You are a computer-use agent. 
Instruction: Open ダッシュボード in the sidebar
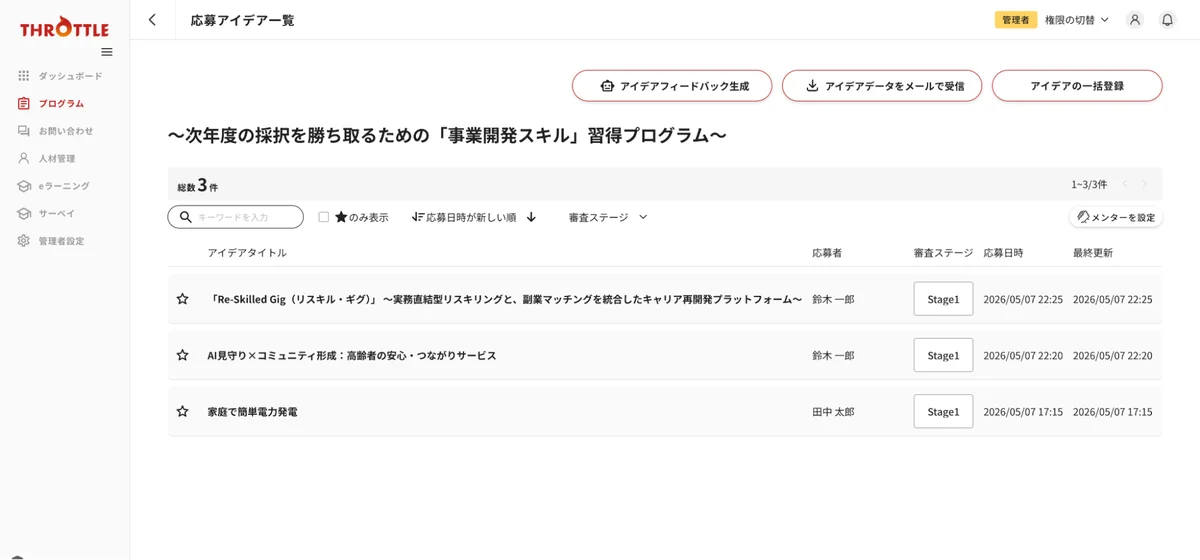pyautogui.click(x=61, y=76)
